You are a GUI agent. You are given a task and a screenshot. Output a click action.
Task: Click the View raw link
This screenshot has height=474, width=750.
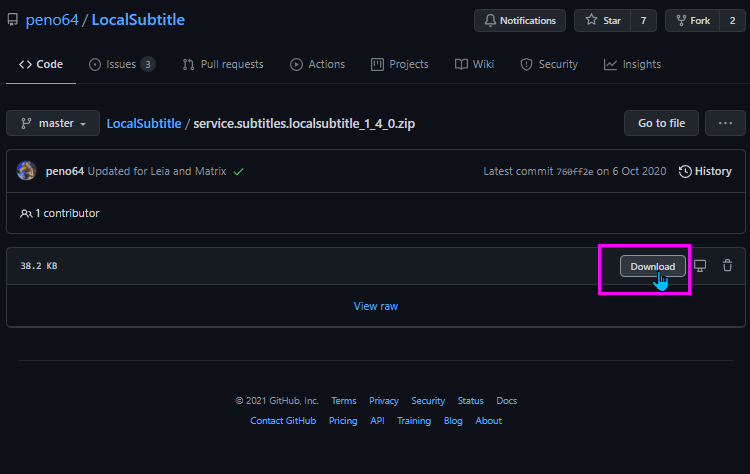[x=375, y=306]
